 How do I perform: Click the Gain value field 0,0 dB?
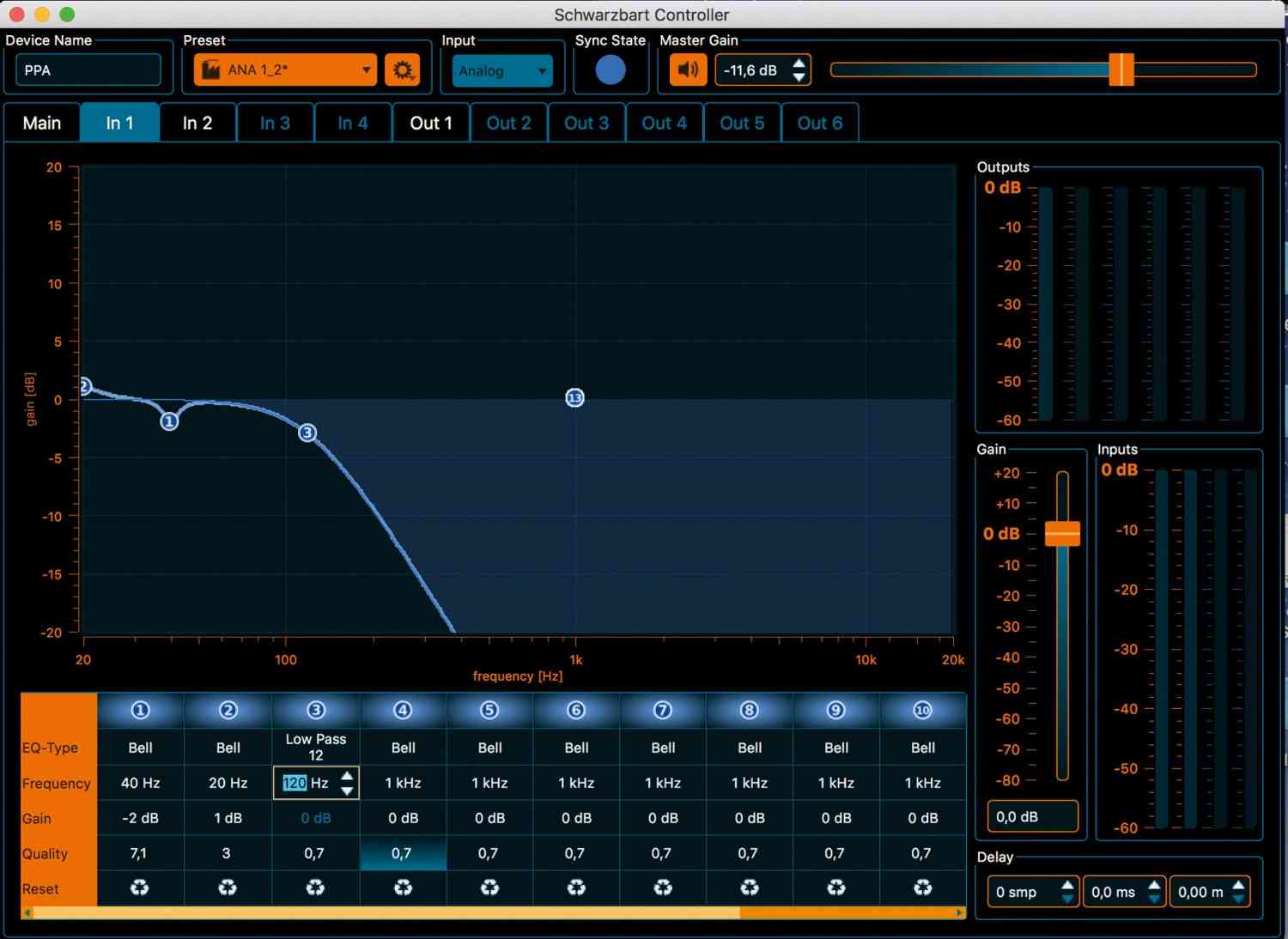coord(1033,816)
